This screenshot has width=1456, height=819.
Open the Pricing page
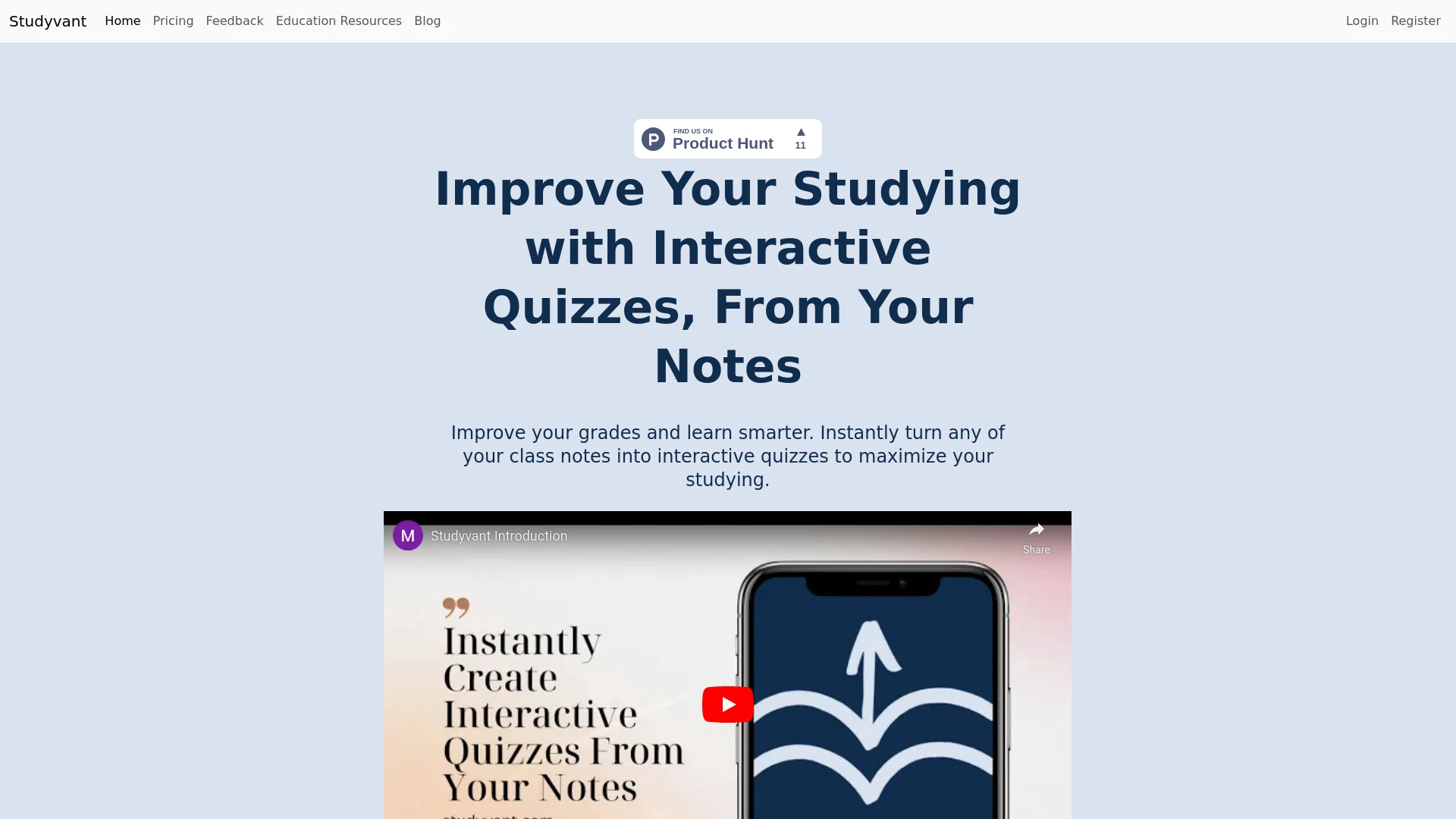coord(173,21)
